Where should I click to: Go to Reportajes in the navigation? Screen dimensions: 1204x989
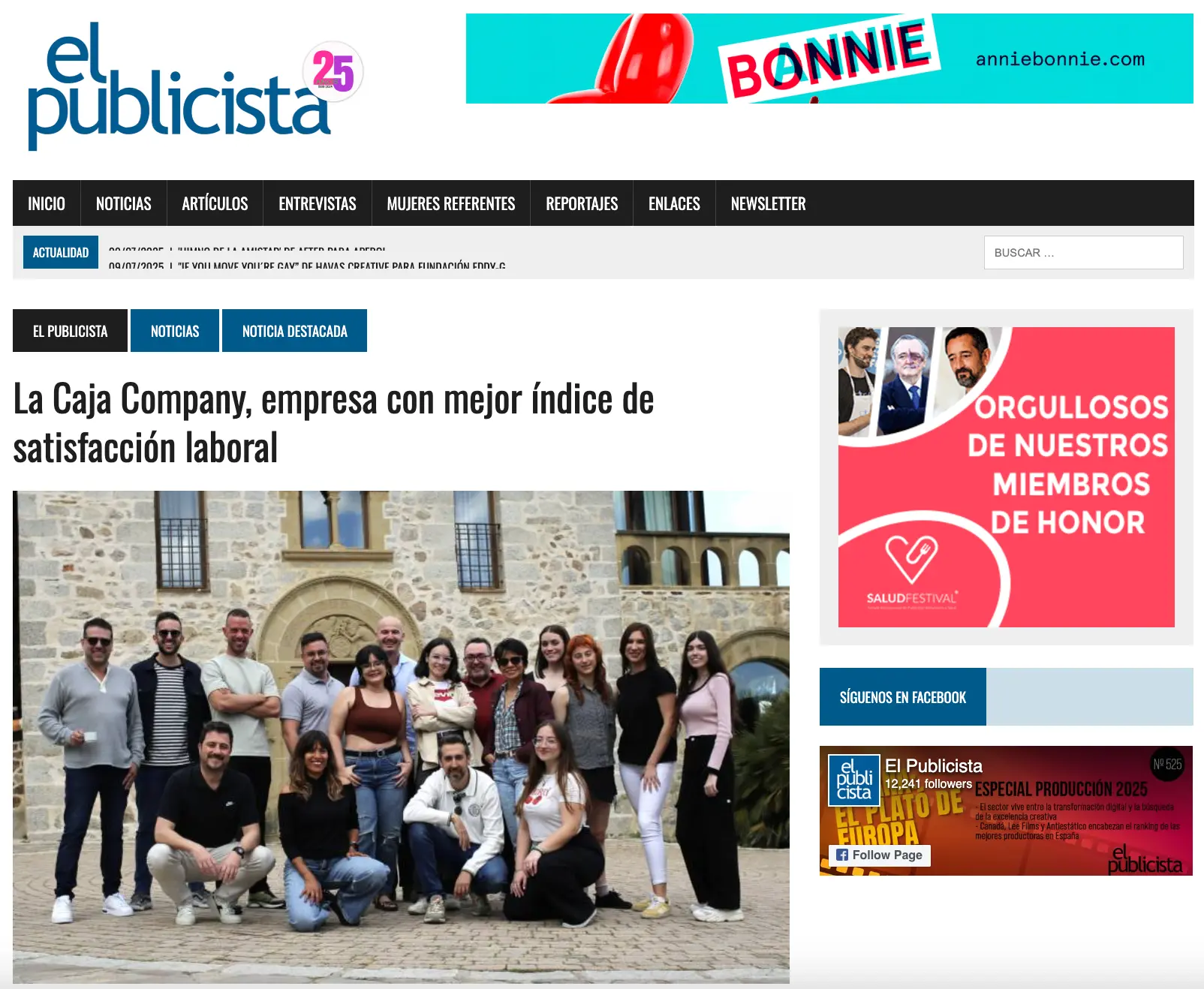click(582, 203)
